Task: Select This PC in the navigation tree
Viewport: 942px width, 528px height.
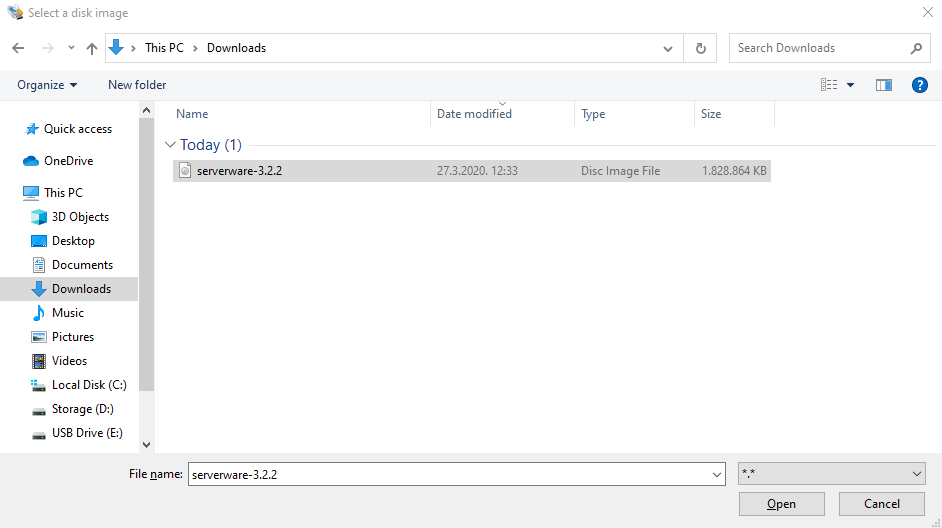Action: pos(63,192)
